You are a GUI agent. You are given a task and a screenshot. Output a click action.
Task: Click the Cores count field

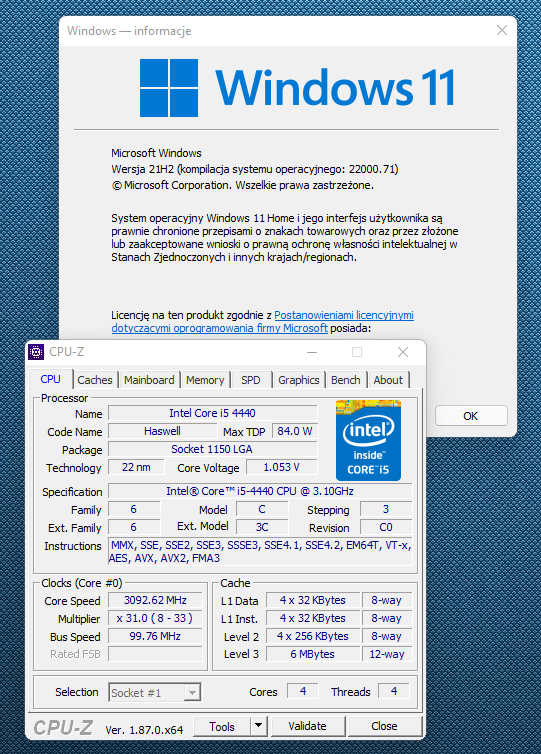coord(303,691)
